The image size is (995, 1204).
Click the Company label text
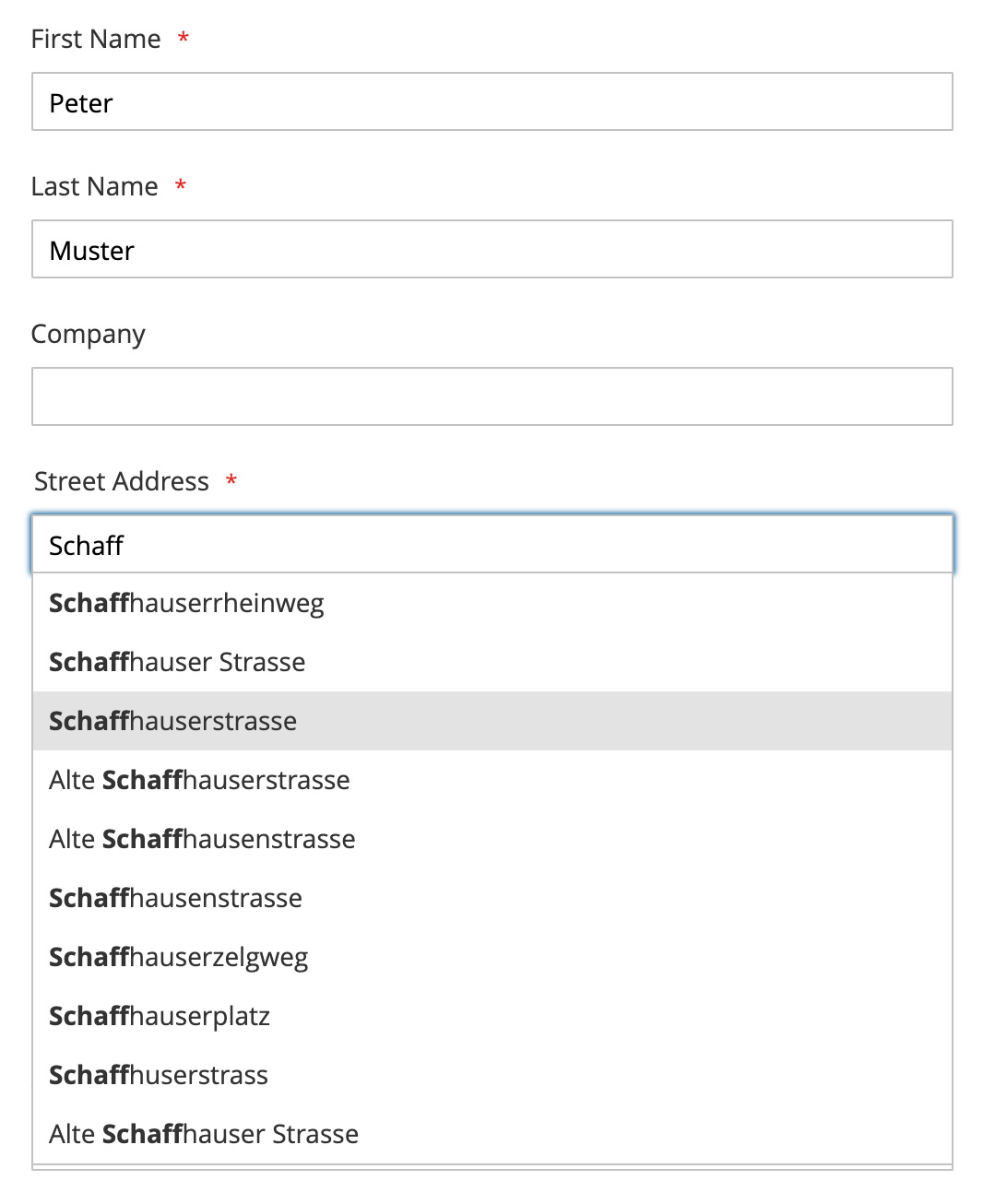pyautogui.click(x=89, y=335)
